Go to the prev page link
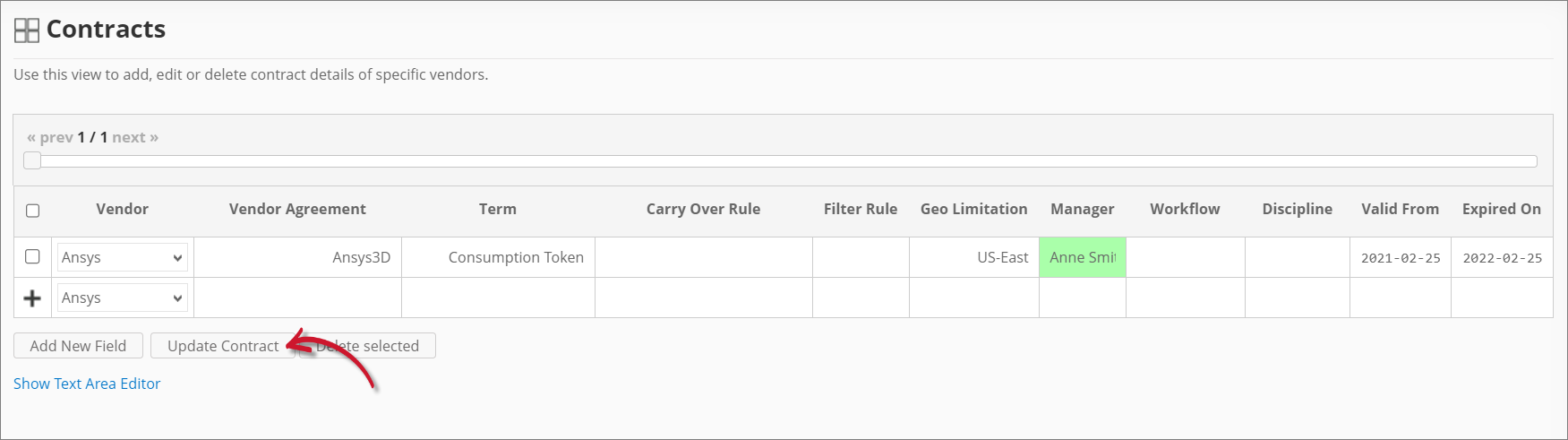This screenshot has height=440, width=1568. [x=50, y=137]
